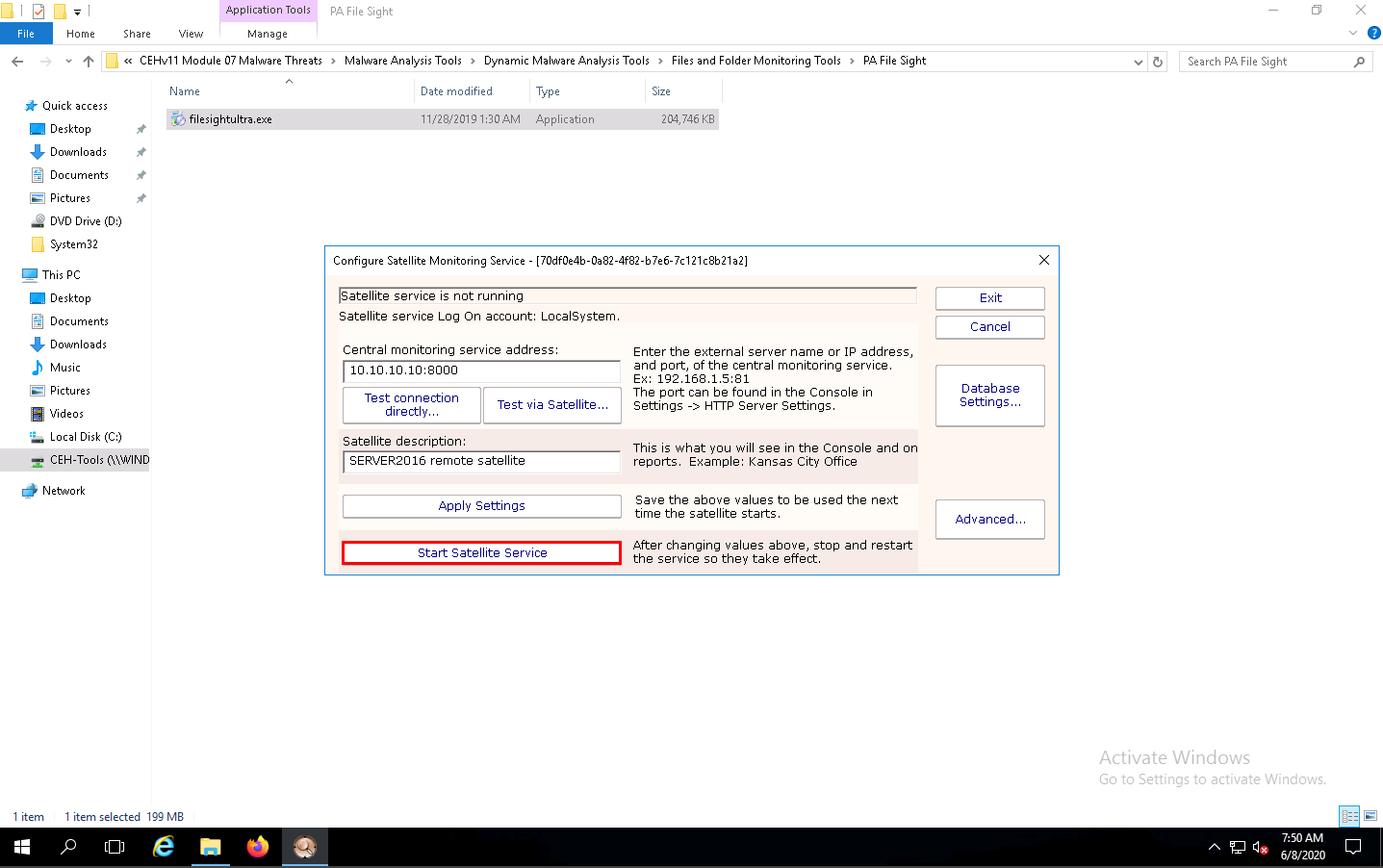The height and width of the screenshot is (868, 1383).
Task: Open the Manage ribbon tab
Action: (x=268, y=34)
